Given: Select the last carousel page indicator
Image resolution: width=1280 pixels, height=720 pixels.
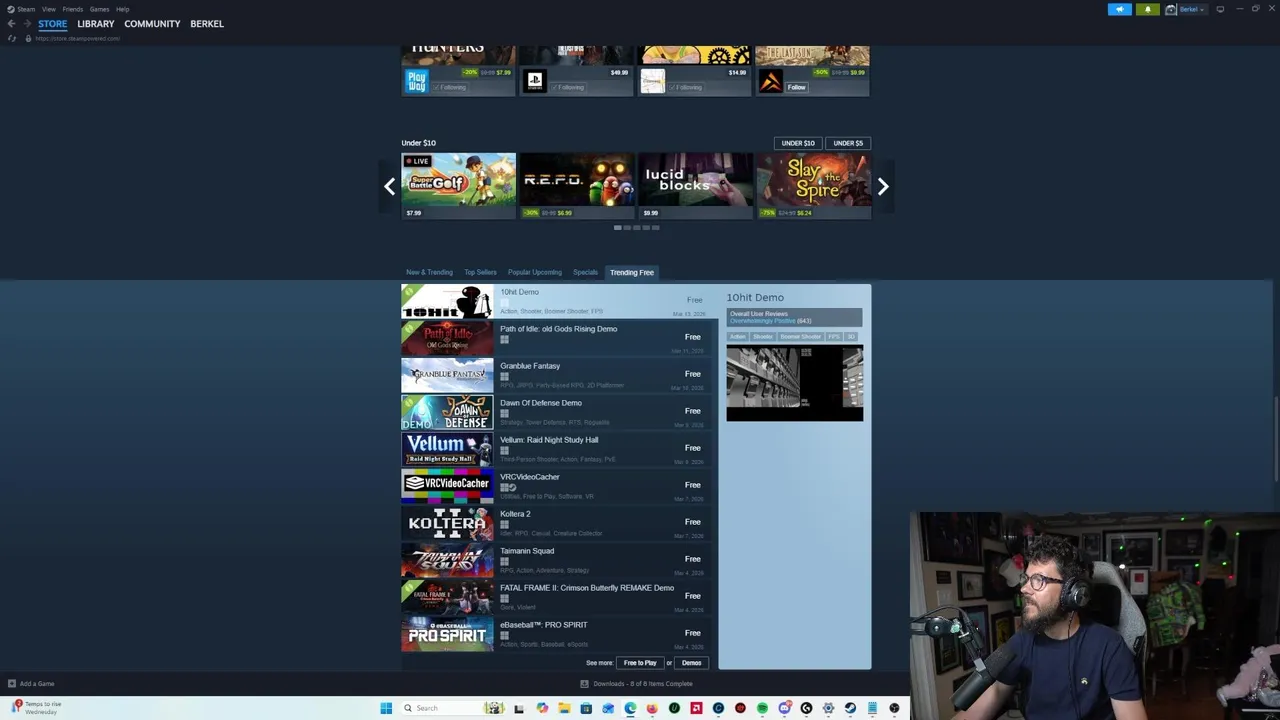Looking at the screenshot, I should (x=655, y=227).
